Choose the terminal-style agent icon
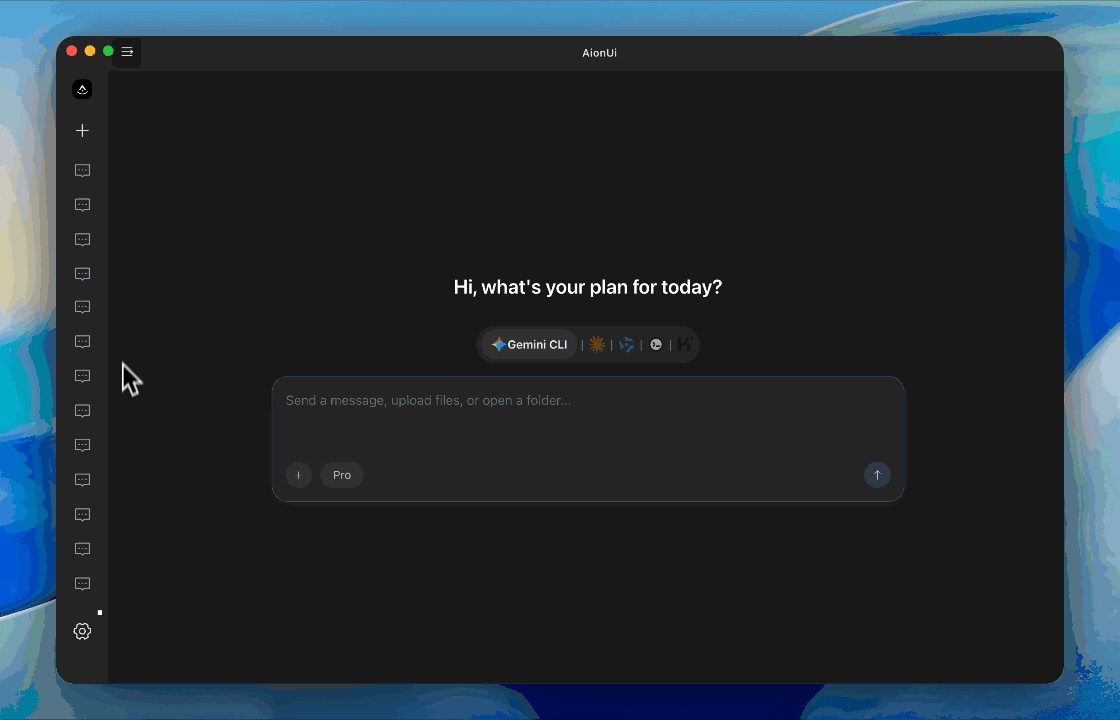This screenshot has height=720, width=1120. [x=656, y=344]
